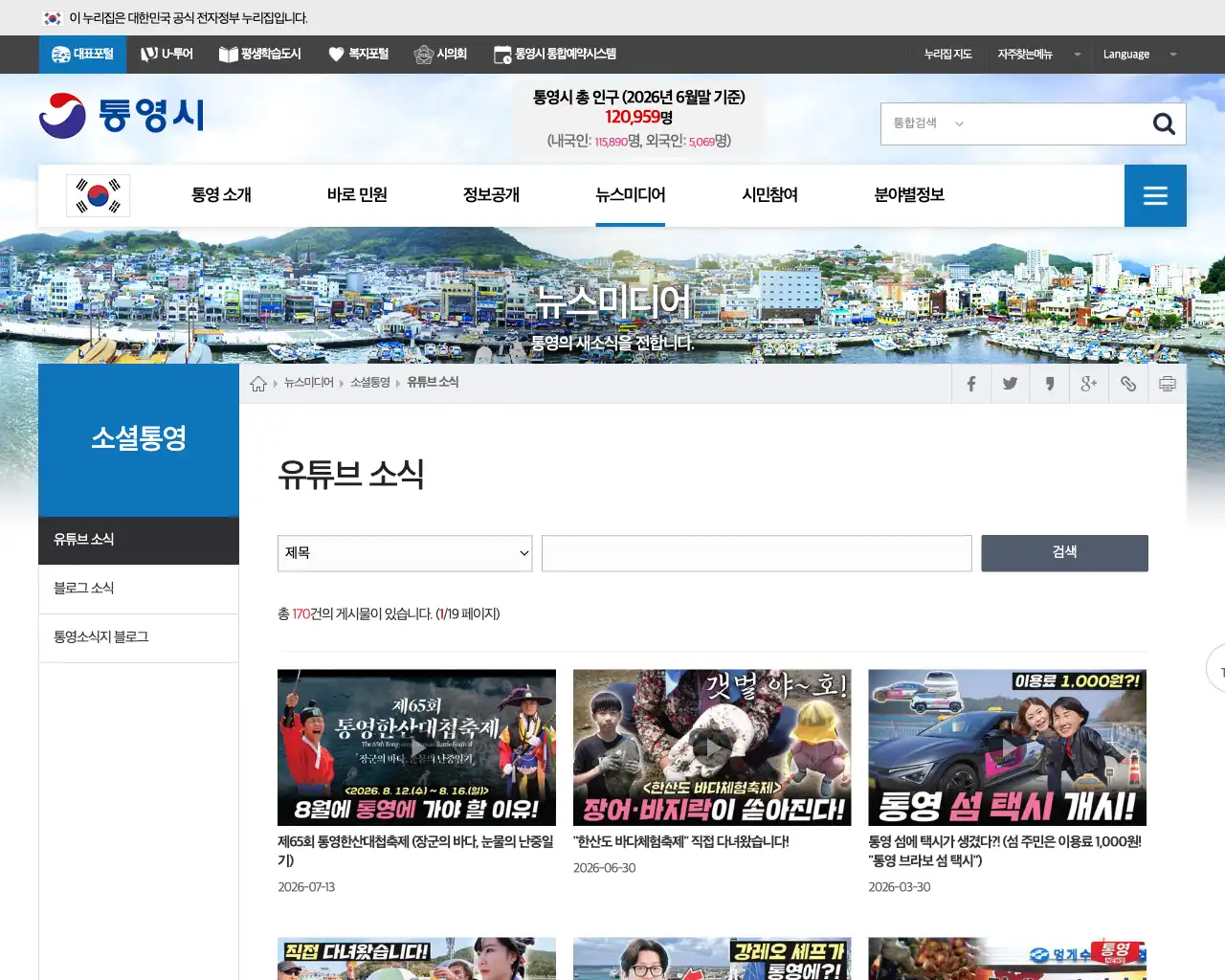Click the board search text input
Image resolution: width=1225 pixels, height=980 pixels.
757,553
